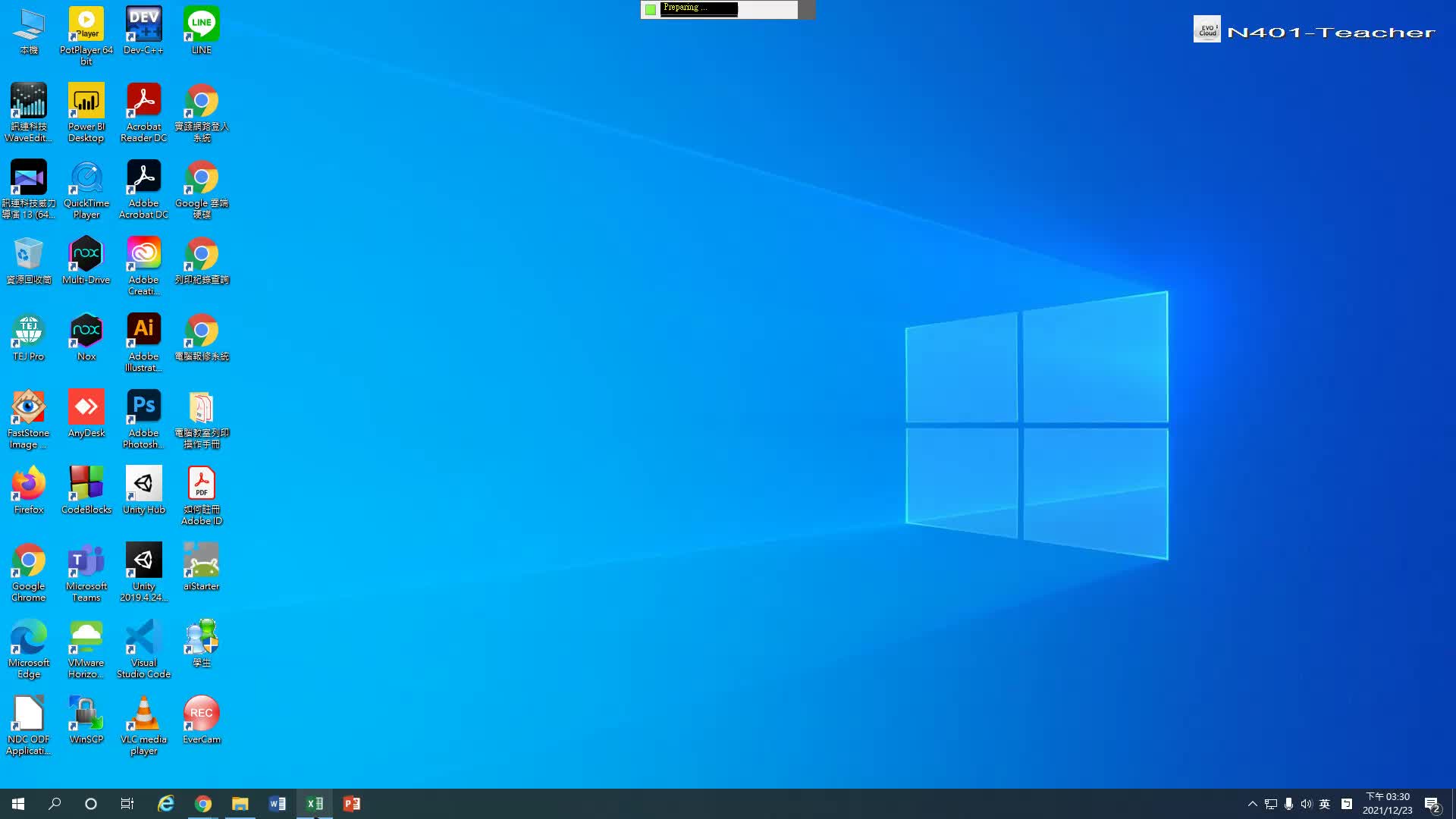Select the Recycle Bin icon
Screen dimensions: 1456x819
(x=28, y=260)
